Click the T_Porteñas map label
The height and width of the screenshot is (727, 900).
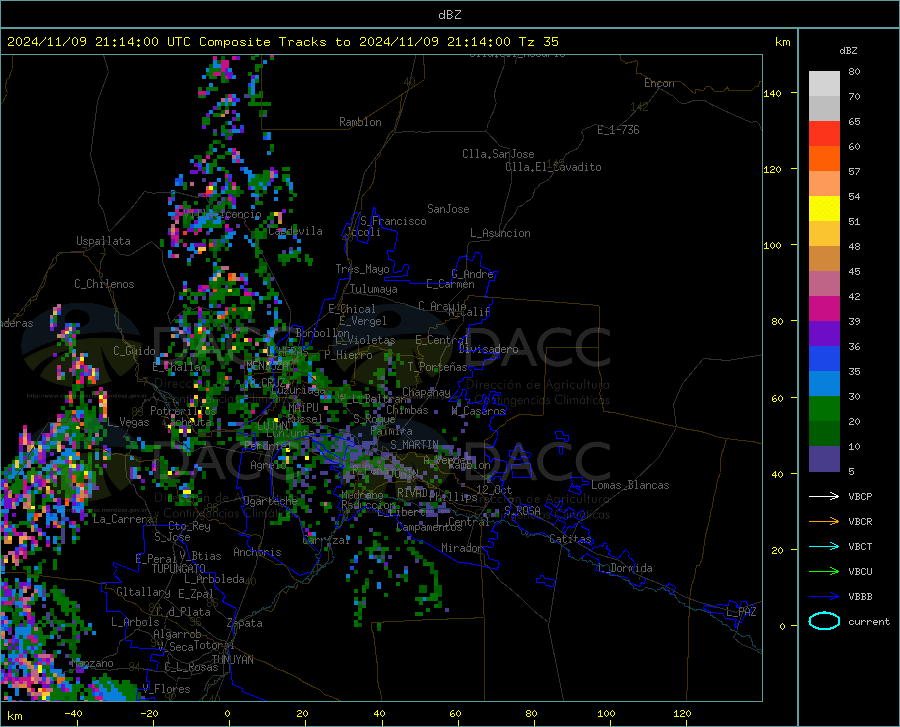click(437, 367)
